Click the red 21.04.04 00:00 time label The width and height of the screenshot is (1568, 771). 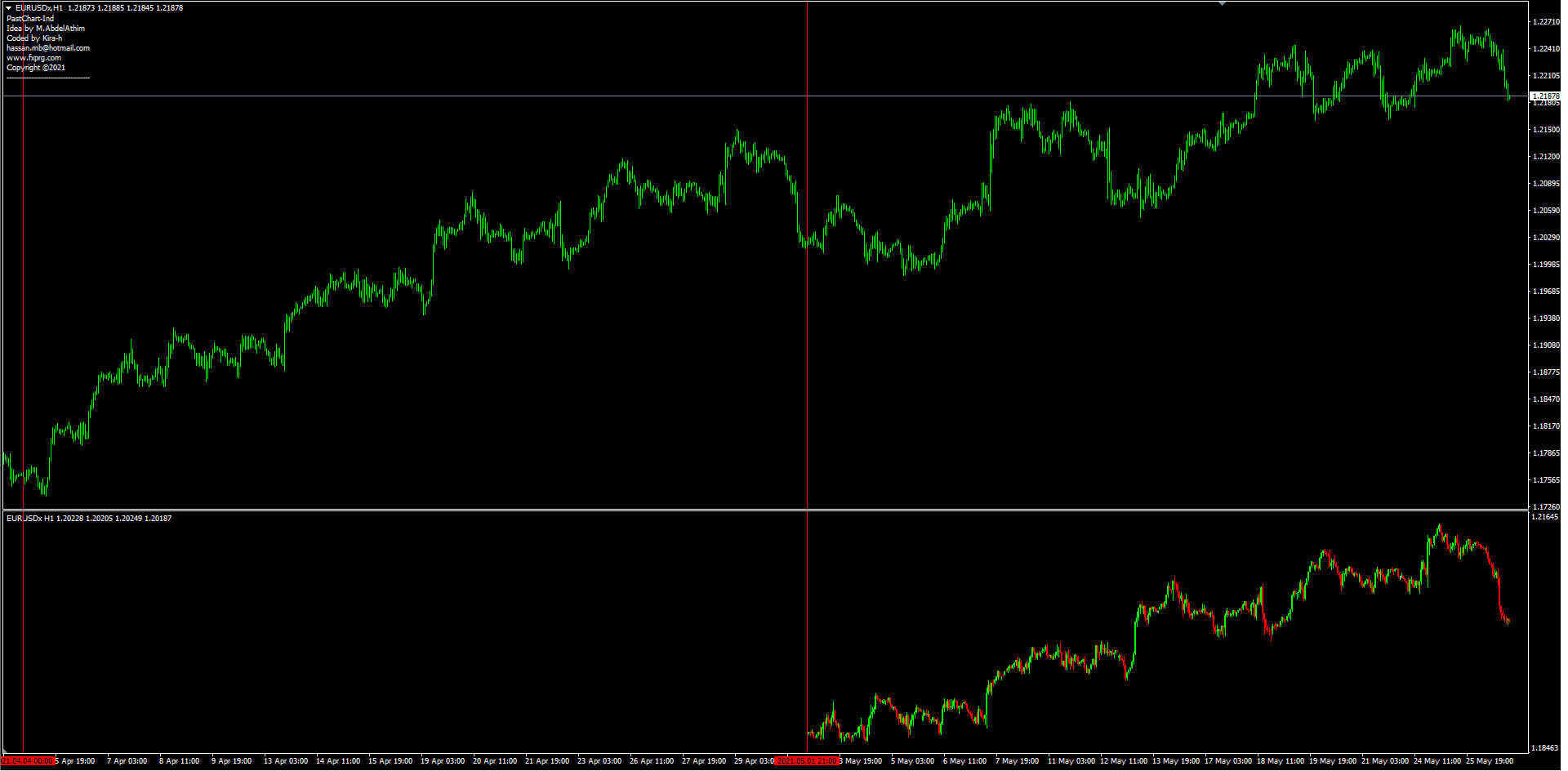(x=27, y=761)
